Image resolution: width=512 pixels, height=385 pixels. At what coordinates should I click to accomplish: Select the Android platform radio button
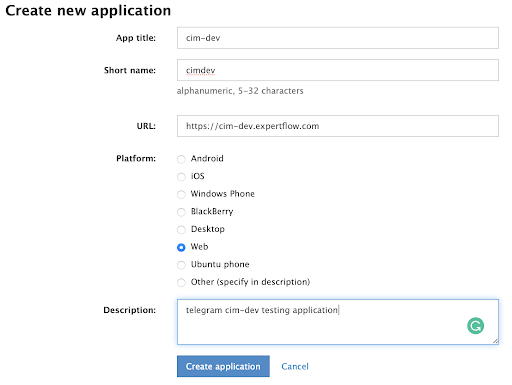(x=181, y=159)
